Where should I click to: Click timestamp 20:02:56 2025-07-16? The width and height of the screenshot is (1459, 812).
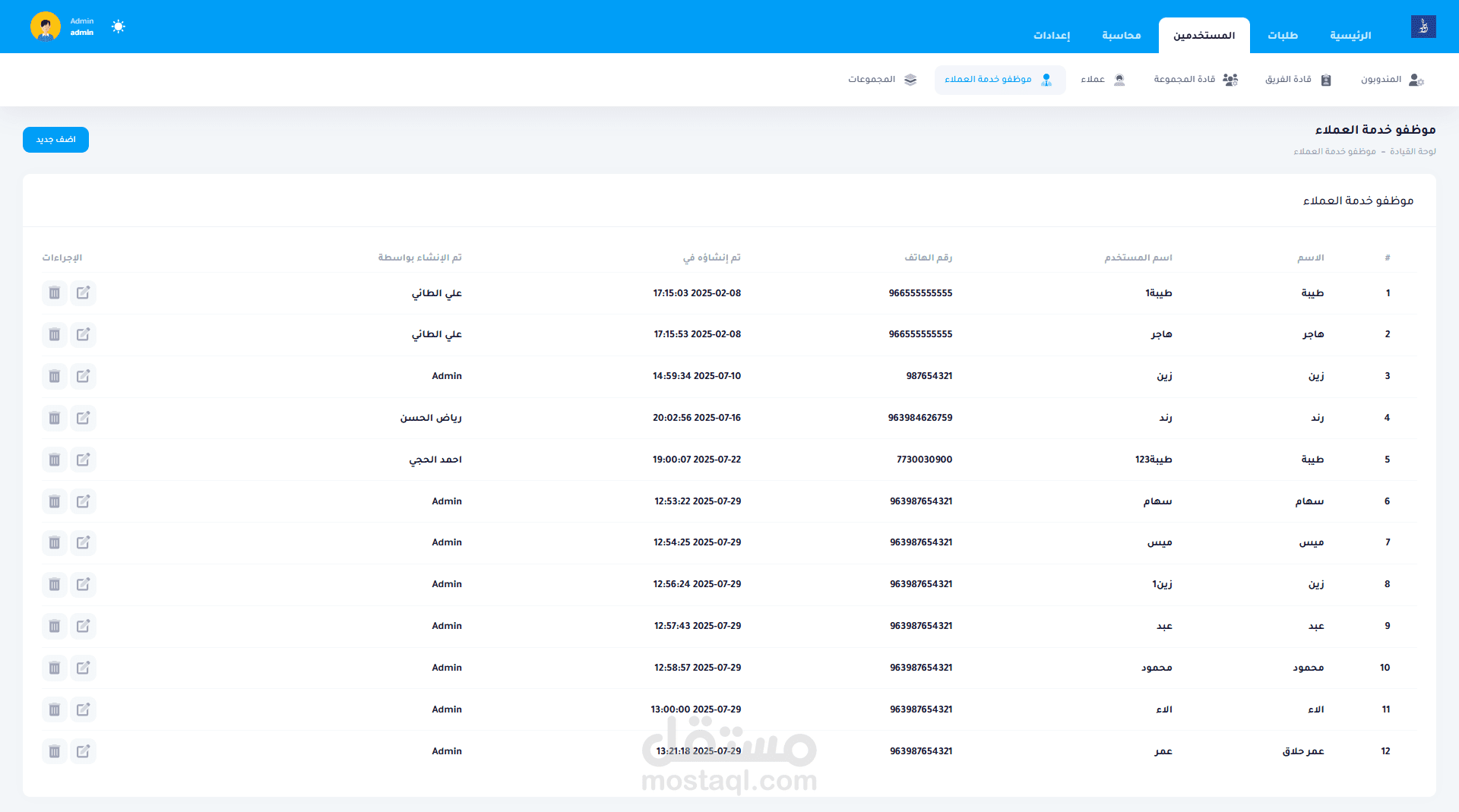pos(697,418)
